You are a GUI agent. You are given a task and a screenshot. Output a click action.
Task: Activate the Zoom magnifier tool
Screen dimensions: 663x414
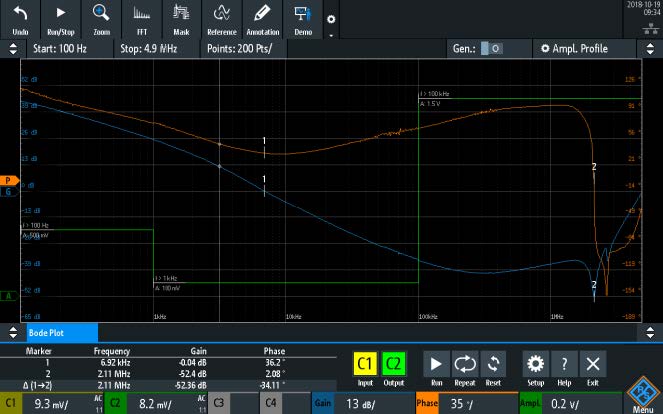pos(101,18)
